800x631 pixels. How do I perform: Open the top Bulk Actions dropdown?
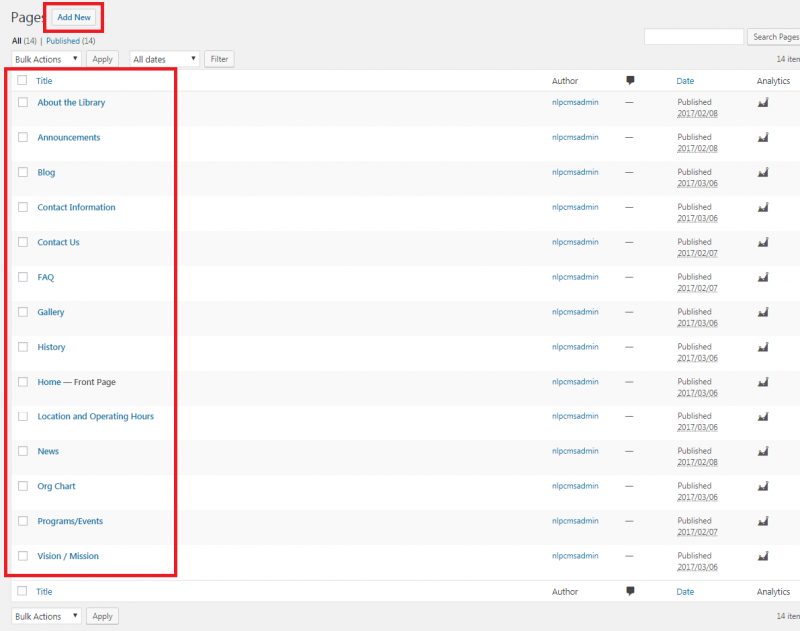click(x=46, y=59)
